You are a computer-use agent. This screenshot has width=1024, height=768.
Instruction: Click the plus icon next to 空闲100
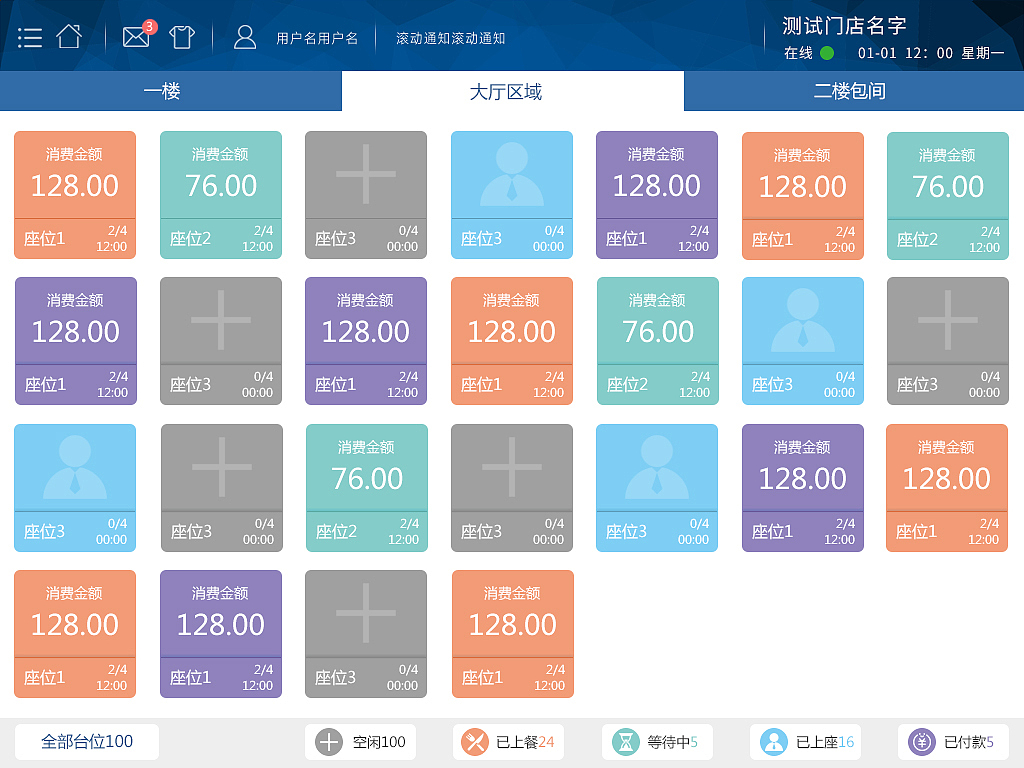pyautogui.click(x=330, y=742)
